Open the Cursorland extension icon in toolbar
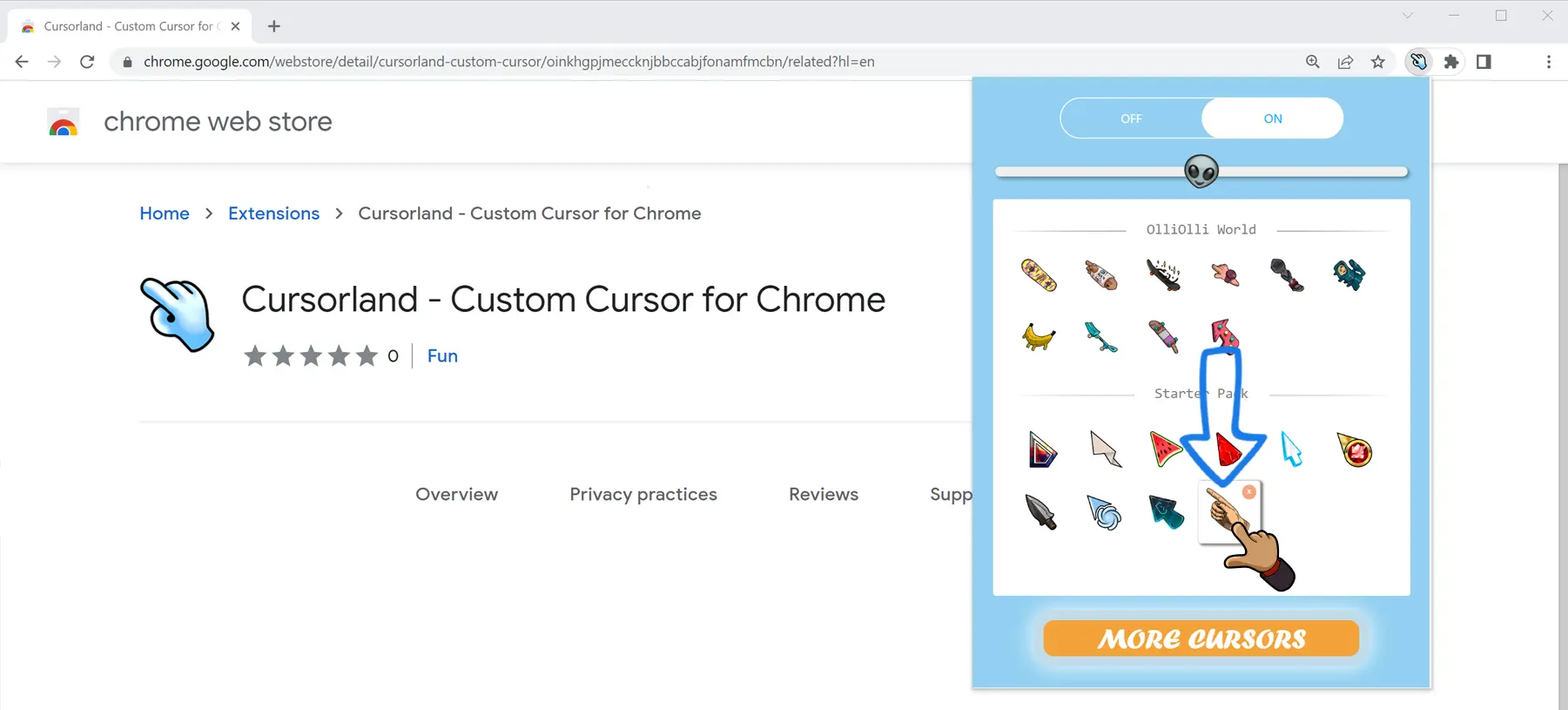This screenshot has width=1568, height=710. pyautogui.click(x=1418, y=62)
